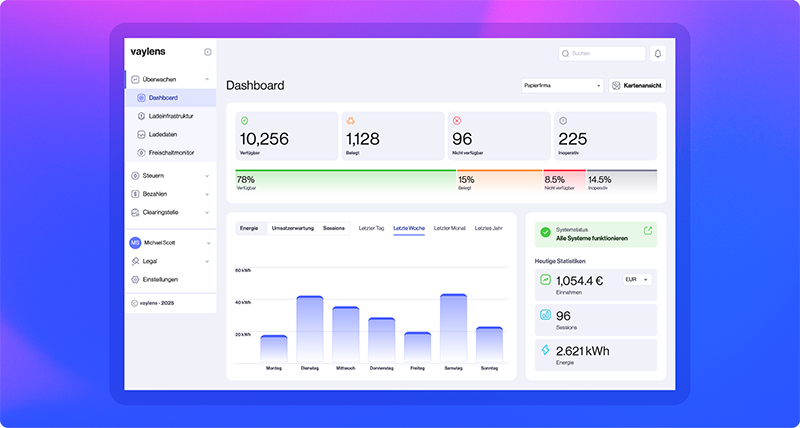
Task: Click the orange Belegt icon
Action: pyautogui.click(x=351, y=121)
